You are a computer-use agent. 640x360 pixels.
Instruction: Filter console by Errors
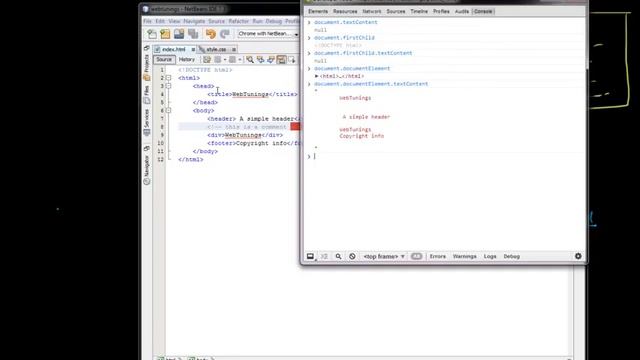438,256
